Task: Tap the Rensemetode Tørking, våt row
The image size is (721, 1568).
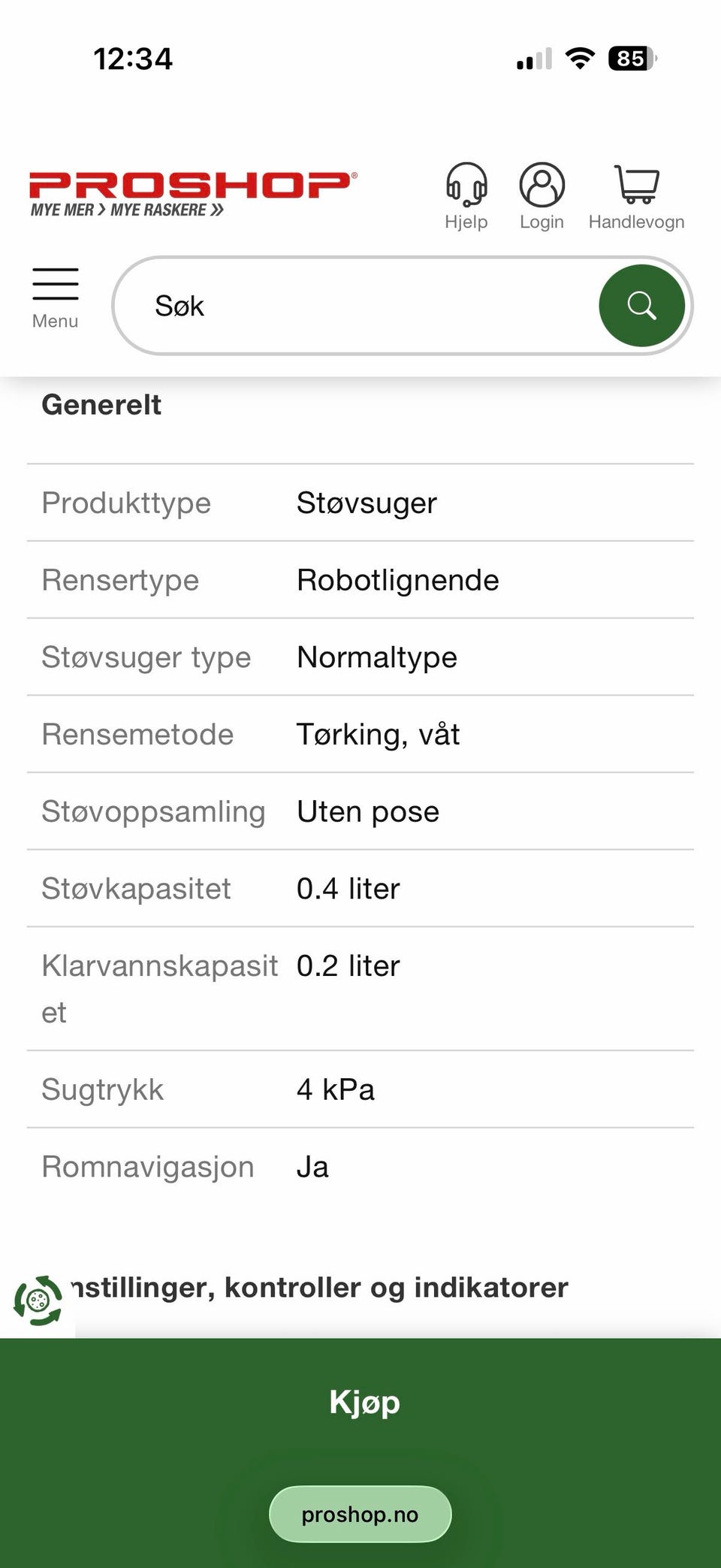Action: click(x=360, y=734)
